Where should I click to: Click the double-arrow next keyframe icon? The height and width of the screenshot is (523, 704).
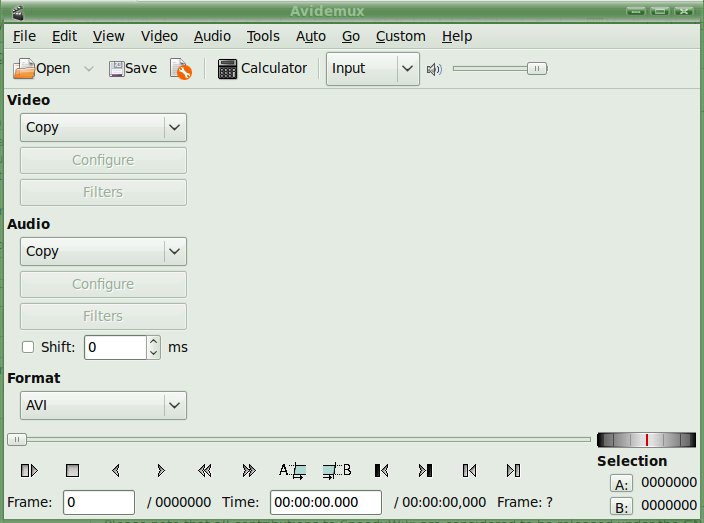(249, 470)
